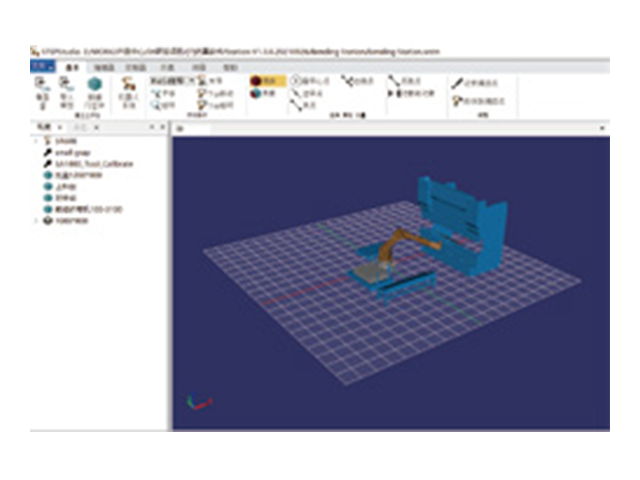This screenshot has width=640, height=480.
Task: Open the viewport tab dropdown arrow at right
Action: click(x=602, y=128)
